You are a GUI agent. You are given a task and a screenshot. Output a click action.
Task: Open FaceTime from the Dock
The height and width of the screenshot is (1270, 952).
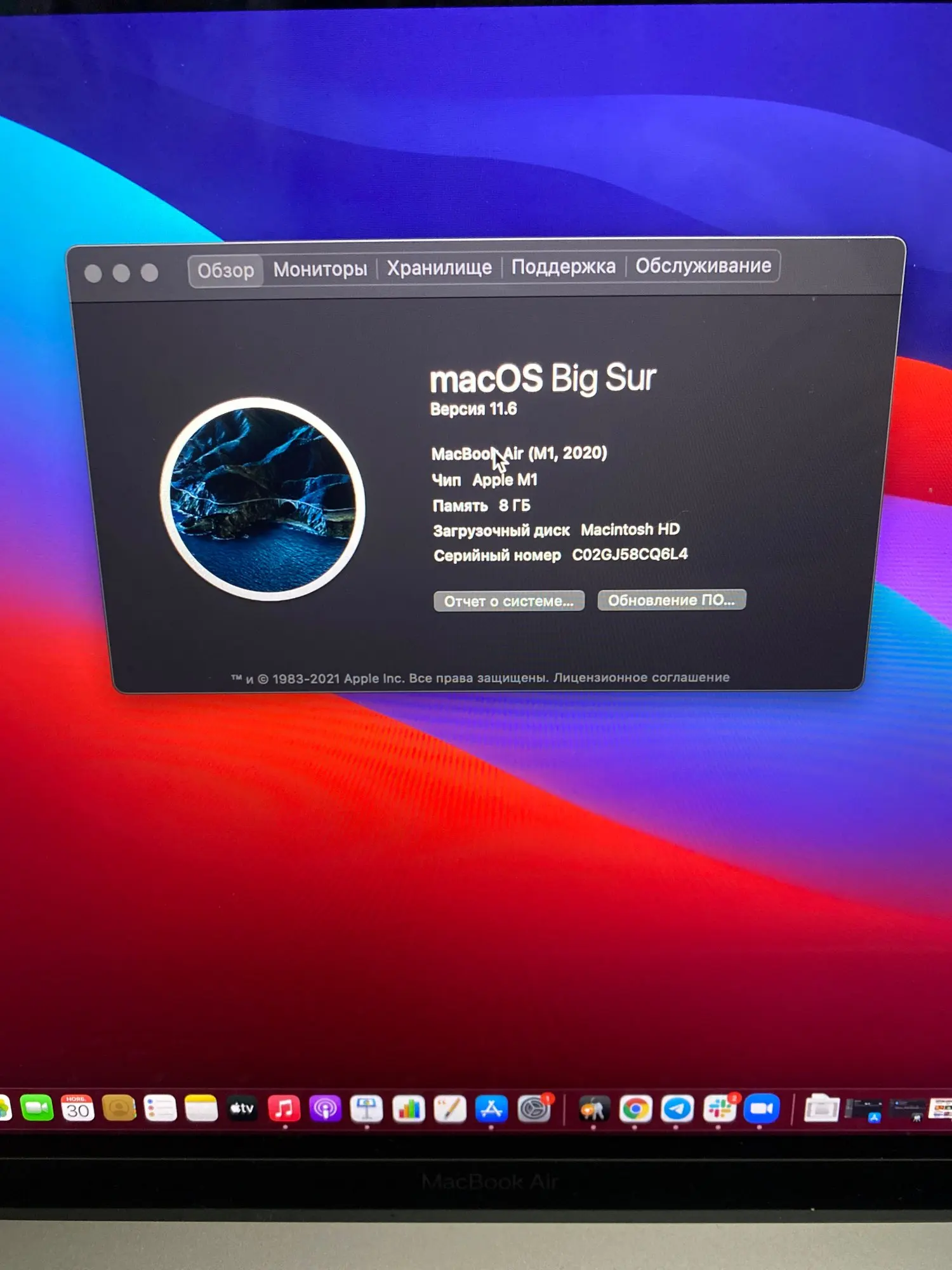(37, 1108)
